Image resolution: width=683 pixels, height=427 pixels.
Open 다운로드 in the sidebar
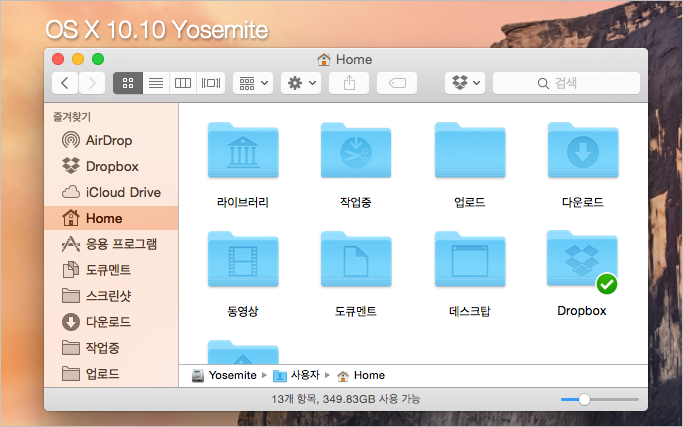click(x=111, y=322)
